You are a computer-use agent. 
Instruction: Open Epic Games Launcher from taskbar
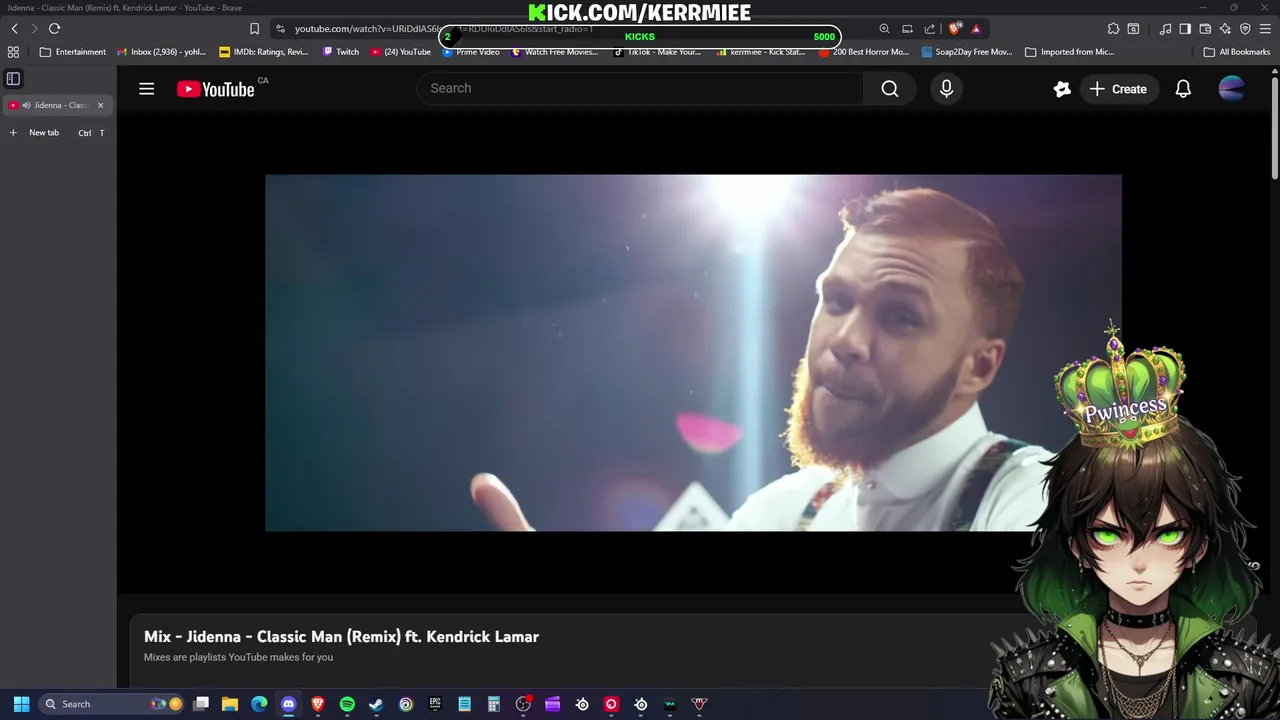(x=435, y=704)
